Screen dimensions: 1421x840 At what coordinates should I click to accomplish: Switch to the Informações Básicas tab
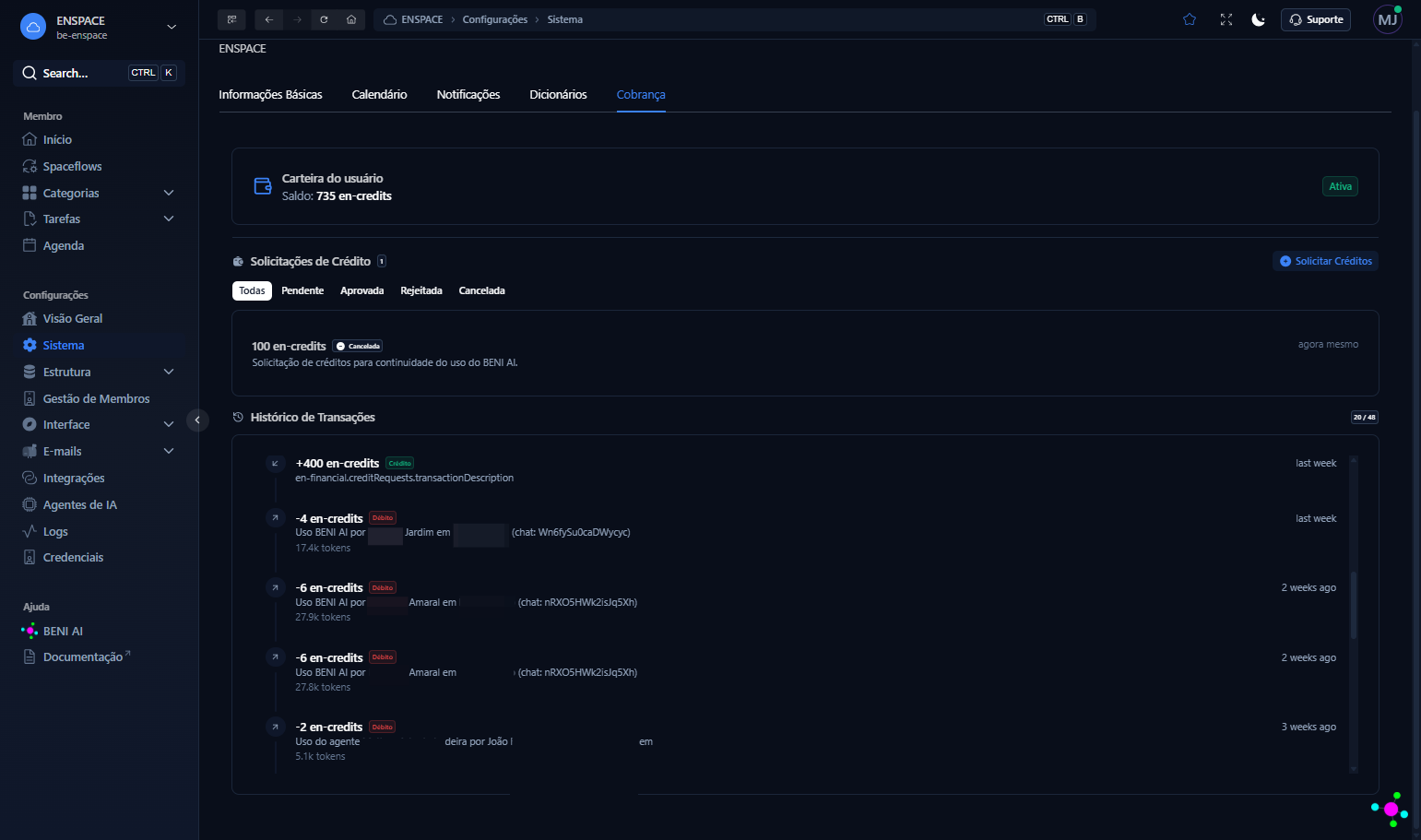[270, 95]
